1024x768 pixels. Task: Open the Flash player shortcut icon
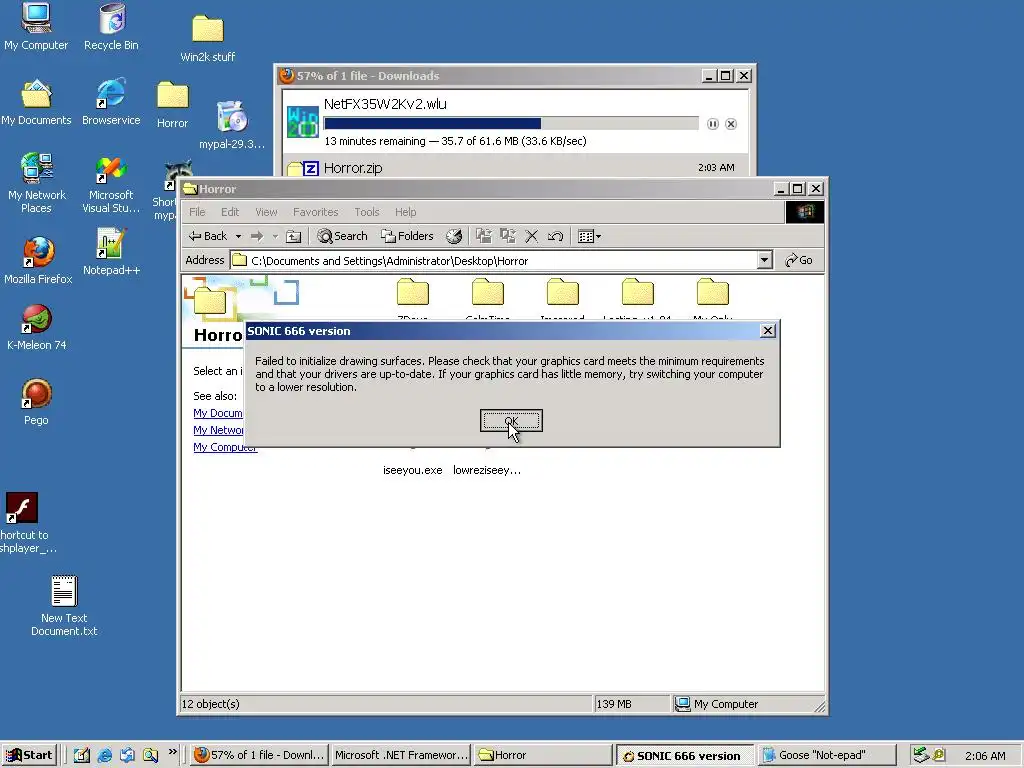coord(25,524)
